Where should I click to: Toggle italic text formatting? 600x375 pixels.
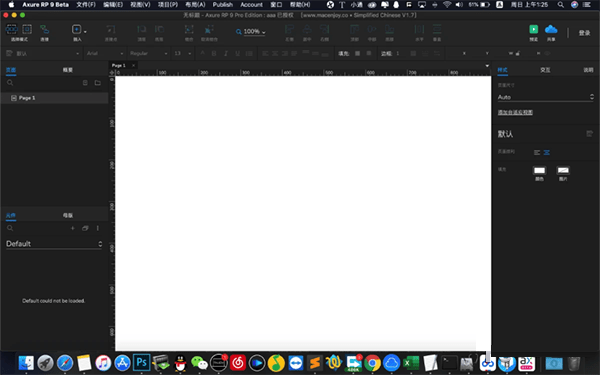226,53
